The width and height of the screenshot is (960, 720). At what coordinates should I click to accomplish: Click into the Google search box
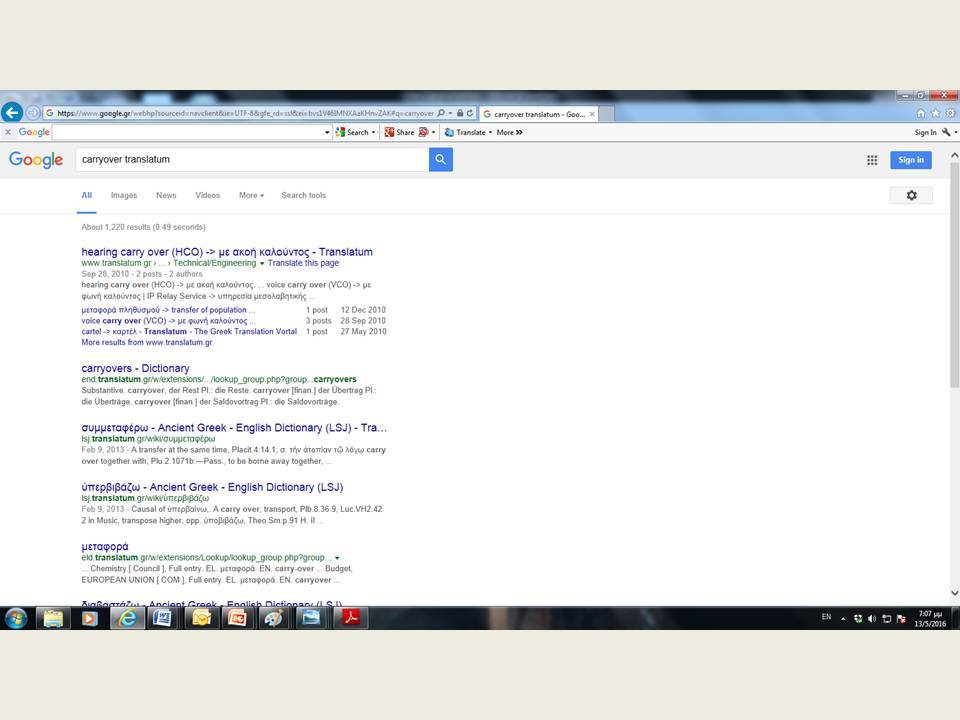point(252,160)
